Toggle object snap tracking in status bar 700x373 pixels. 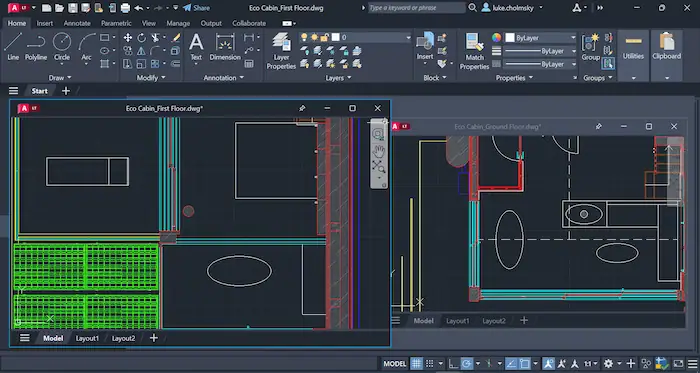(x=512, y=363)
